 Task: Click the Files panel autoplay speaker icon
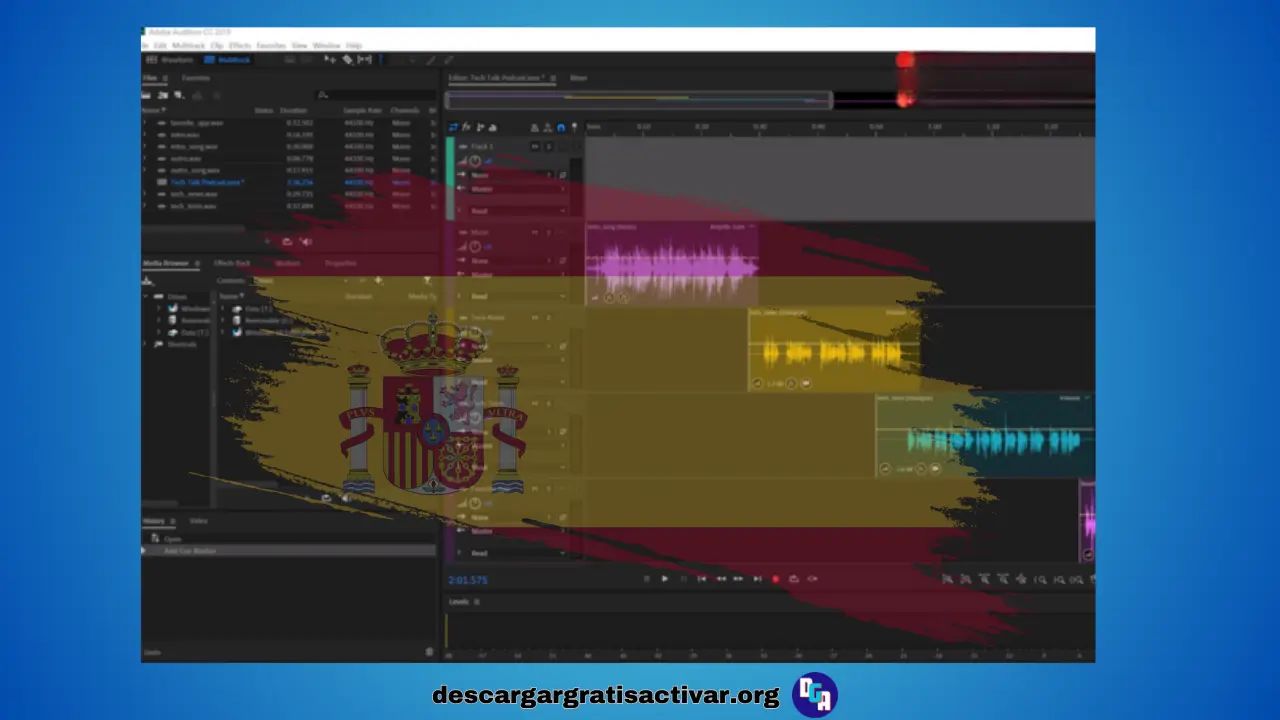coord(306,241)
